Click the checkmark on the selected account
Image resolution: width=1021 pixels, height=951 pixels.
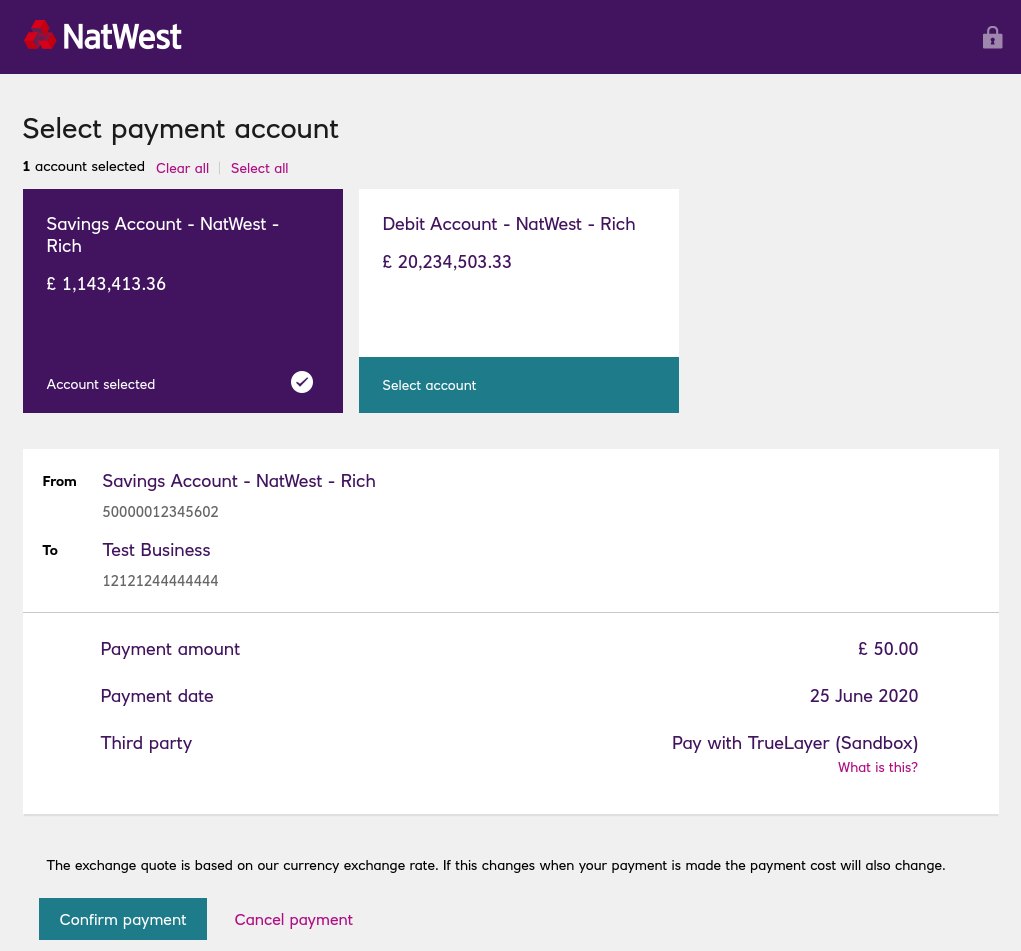click(301, 382)
